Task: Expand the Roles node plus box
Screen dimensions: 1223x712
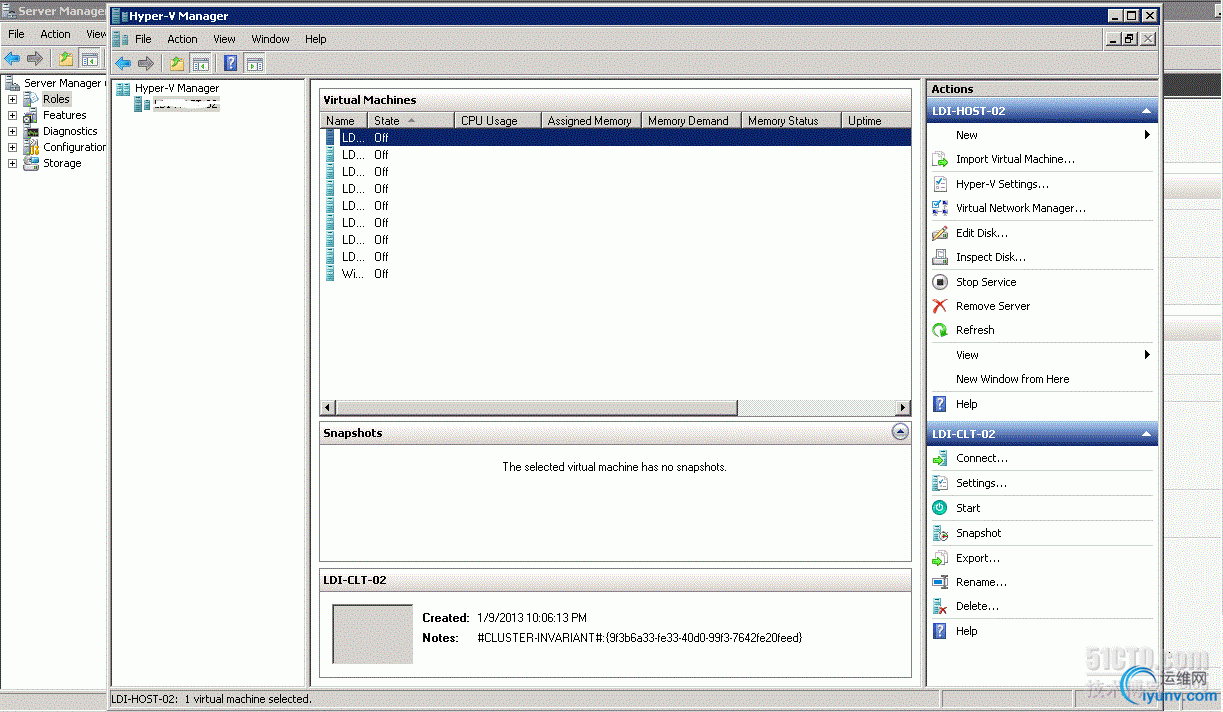Action: pos(12,99)
